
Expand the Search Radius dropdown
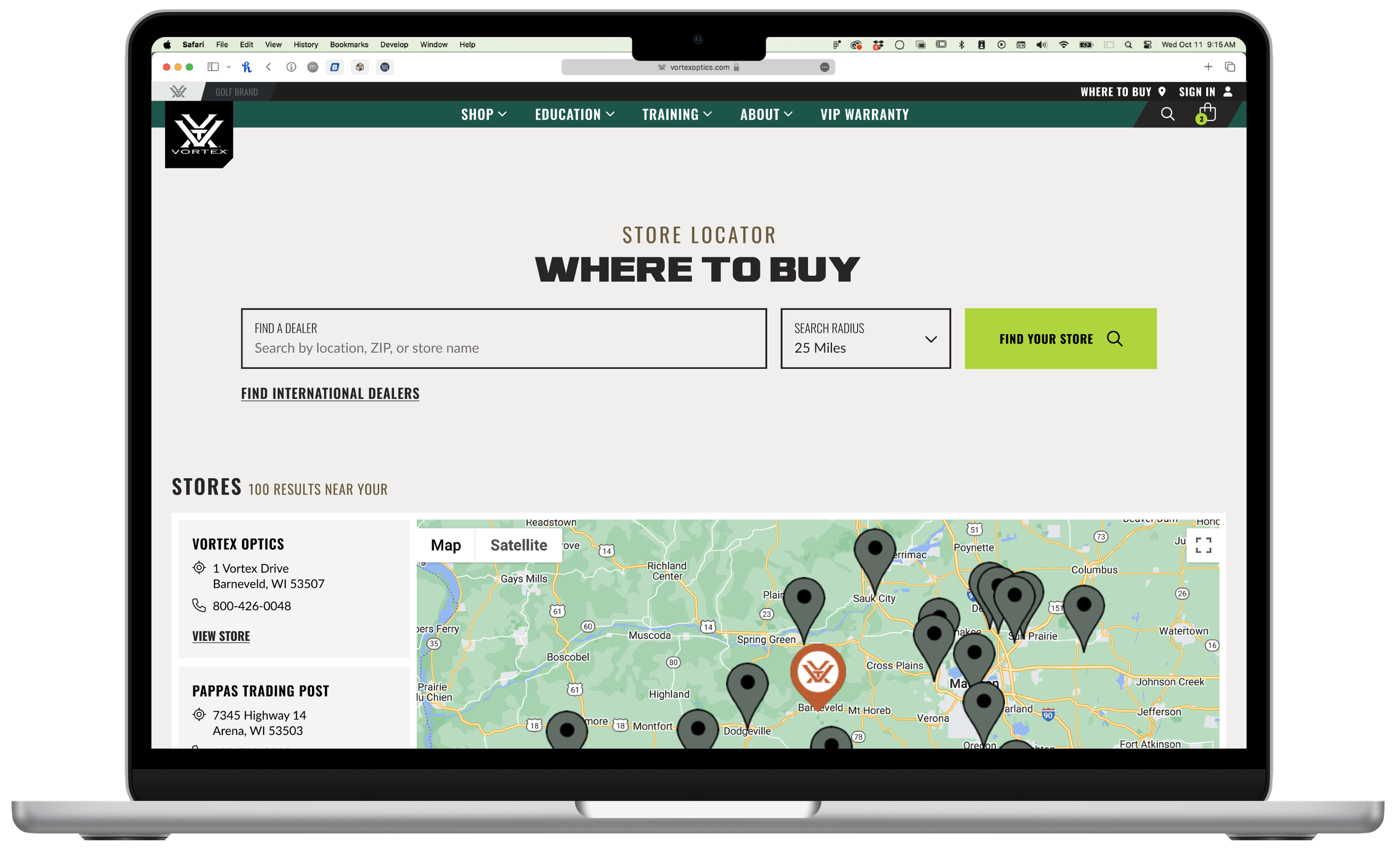click(x=866, y=339)
